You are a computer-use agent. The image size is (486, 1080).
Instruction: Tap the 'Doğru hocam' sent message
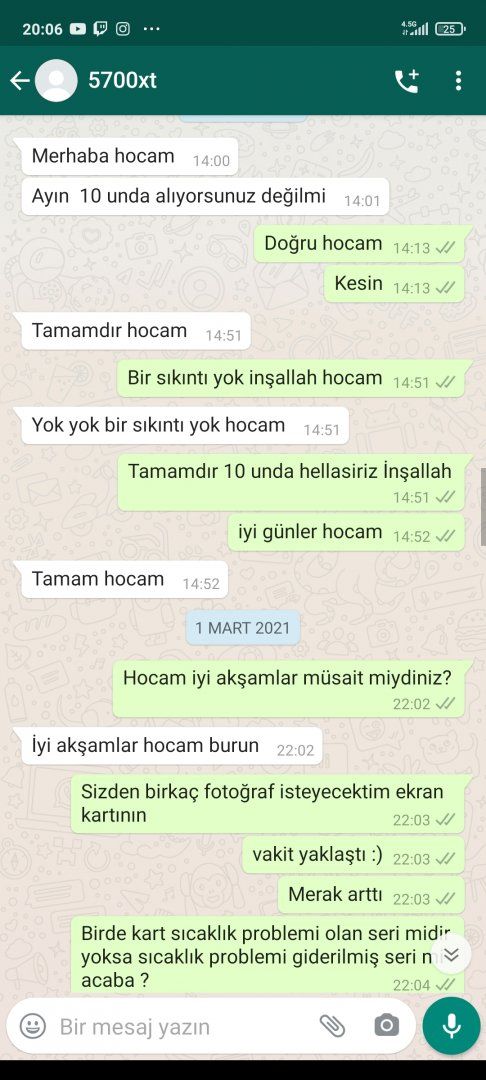(x=359, y=244)
